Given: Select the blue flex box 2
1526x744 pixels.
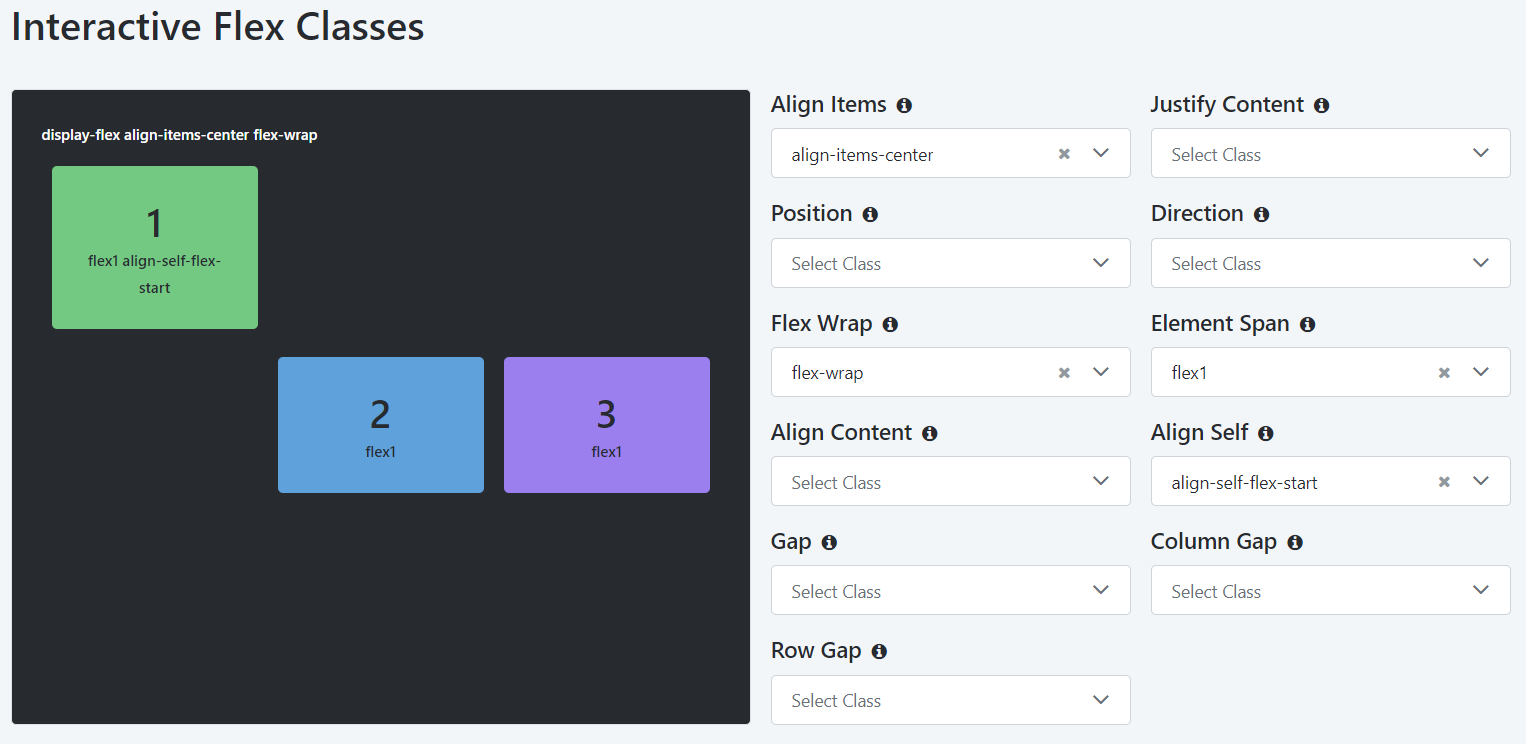Looking at the screenshot, I should tap(381, 425).
